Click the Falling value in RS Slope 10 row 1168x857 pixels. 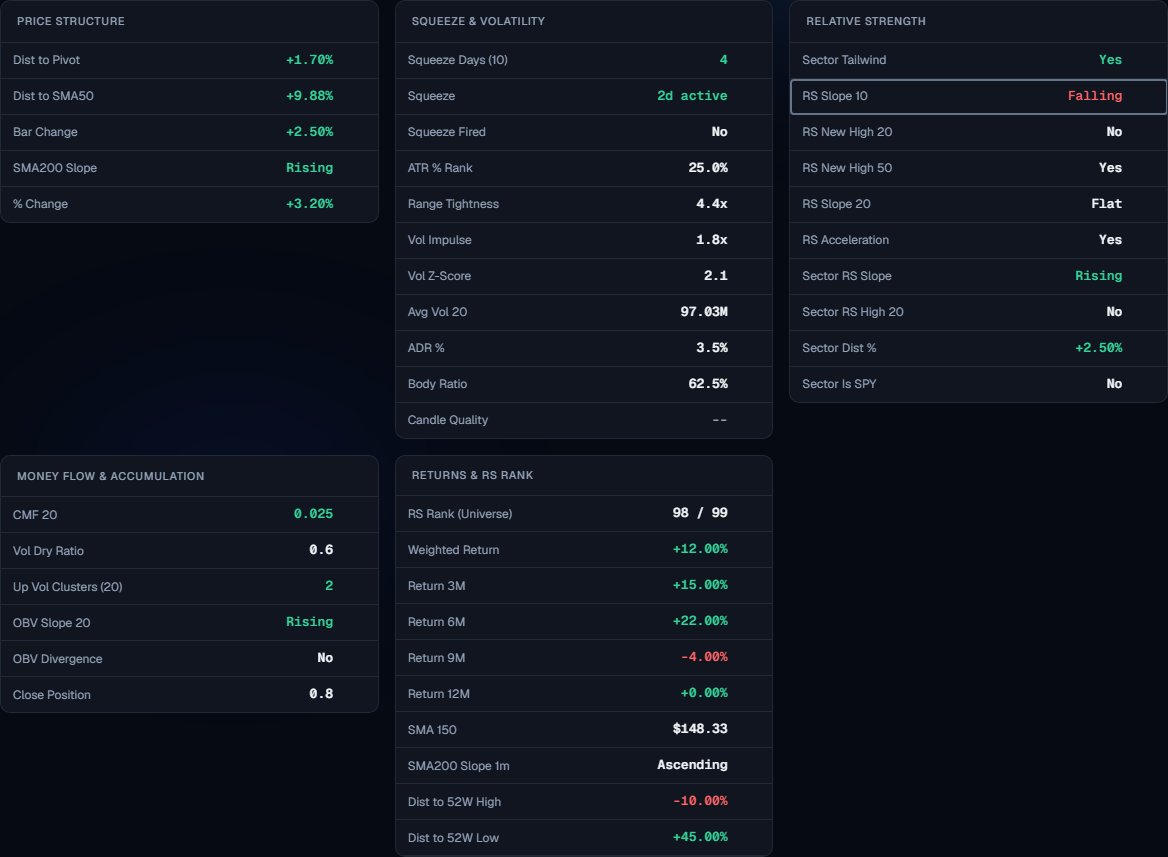(1094, 95)
